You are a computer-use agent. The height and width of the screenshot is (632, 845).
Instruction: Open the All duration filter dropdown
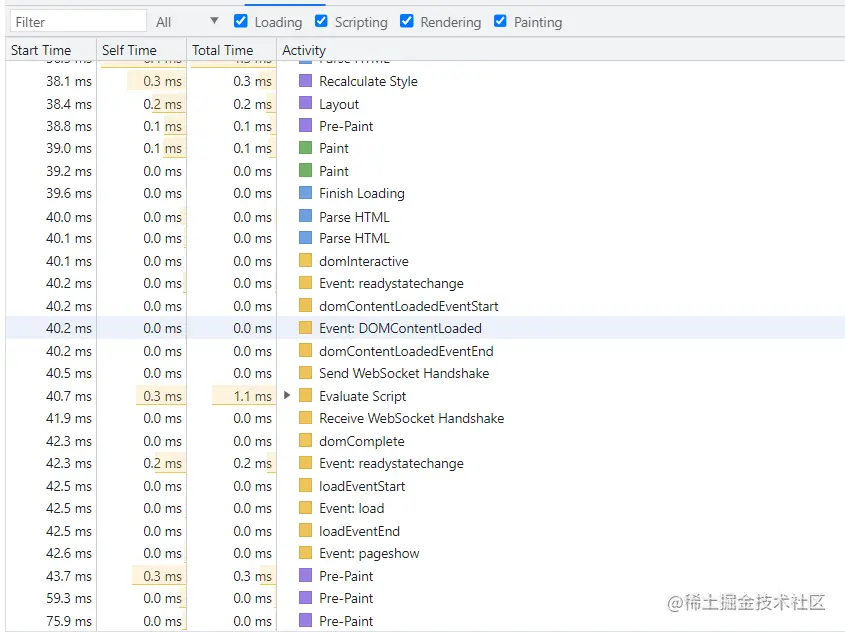(186, 22)
